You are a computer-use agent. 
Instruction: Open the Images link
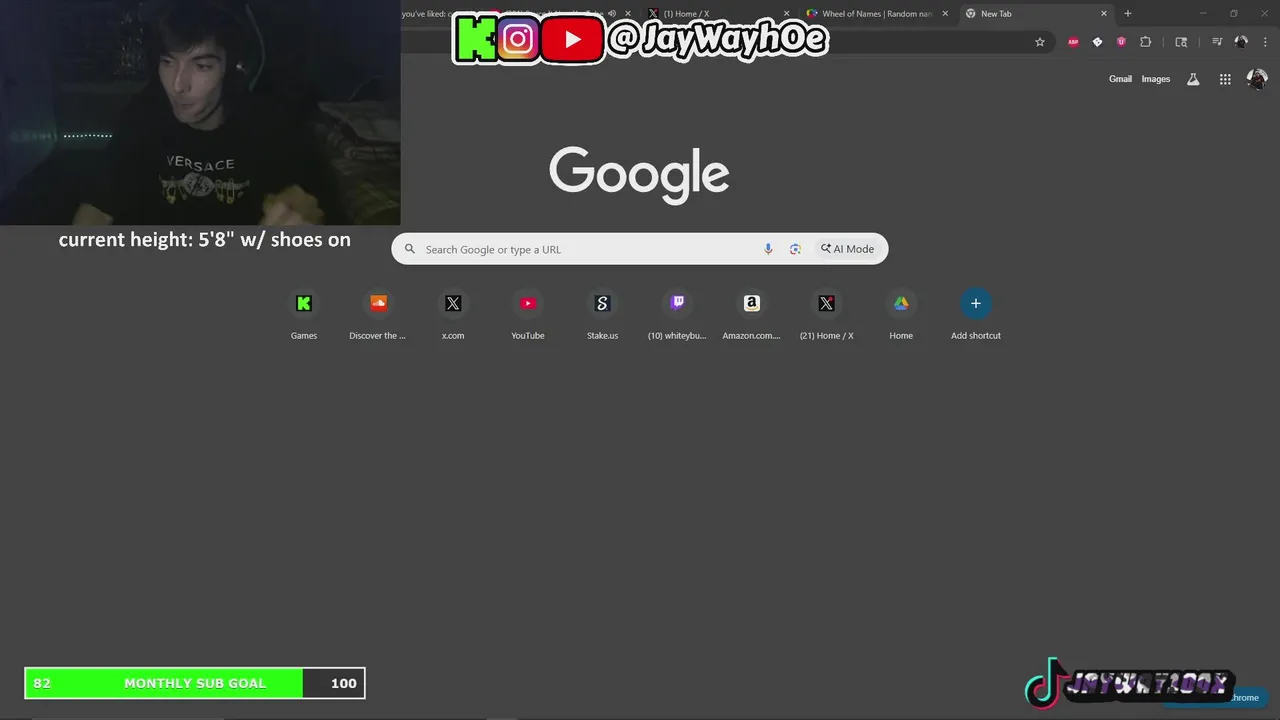coord(1156,79)
